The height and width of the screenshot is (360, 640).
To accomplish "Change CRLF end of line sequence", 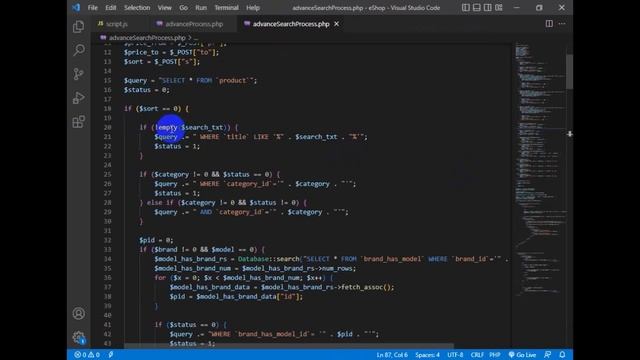I will (477, 355).
